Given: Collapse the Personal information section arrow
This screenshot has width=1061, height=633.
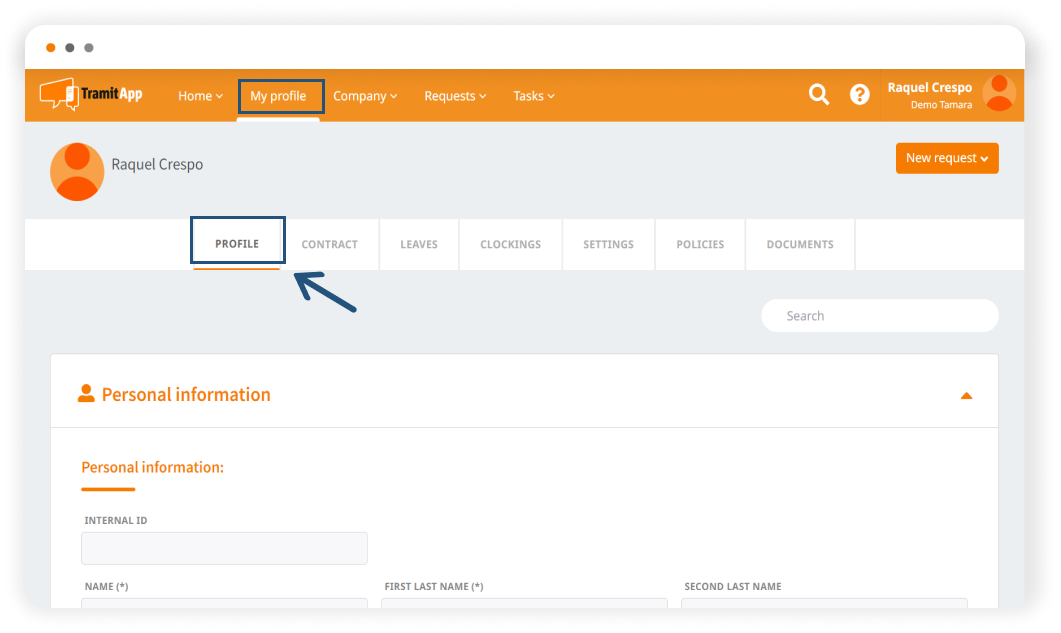Looking at the screenshot, I should [x=966, y=395].
